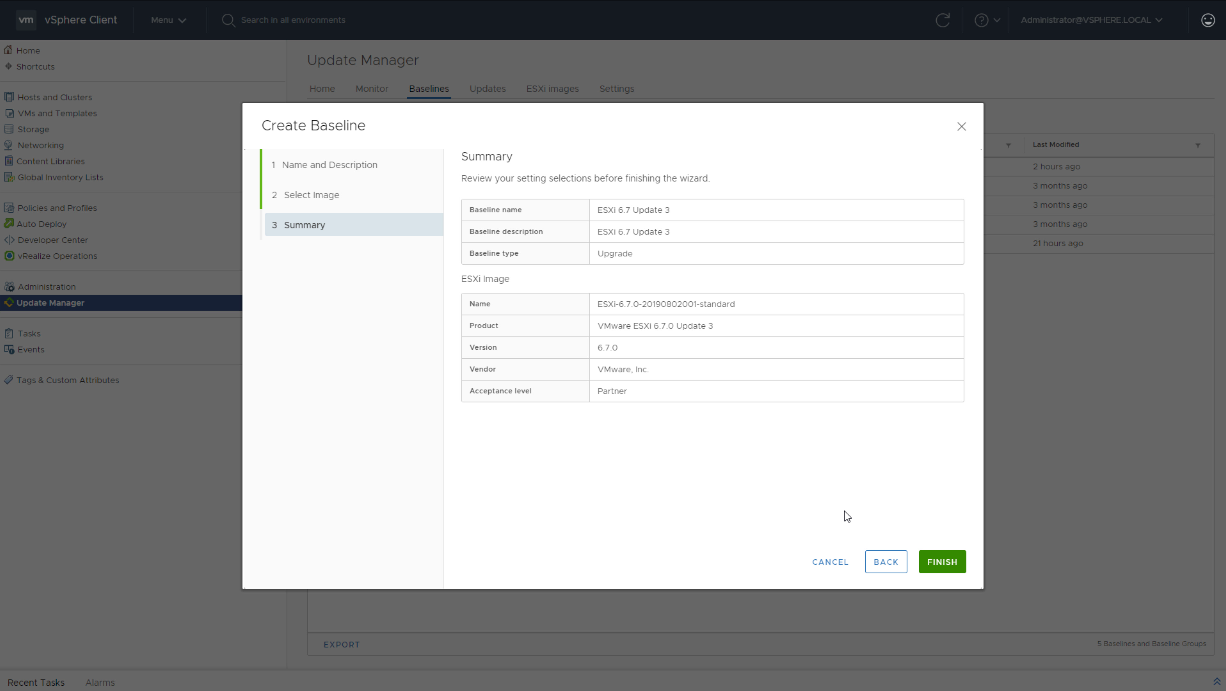Switch to the Monitor tab
Image resolution: width=1226 pixels, height=691 pixels.
tap(372, 89)
